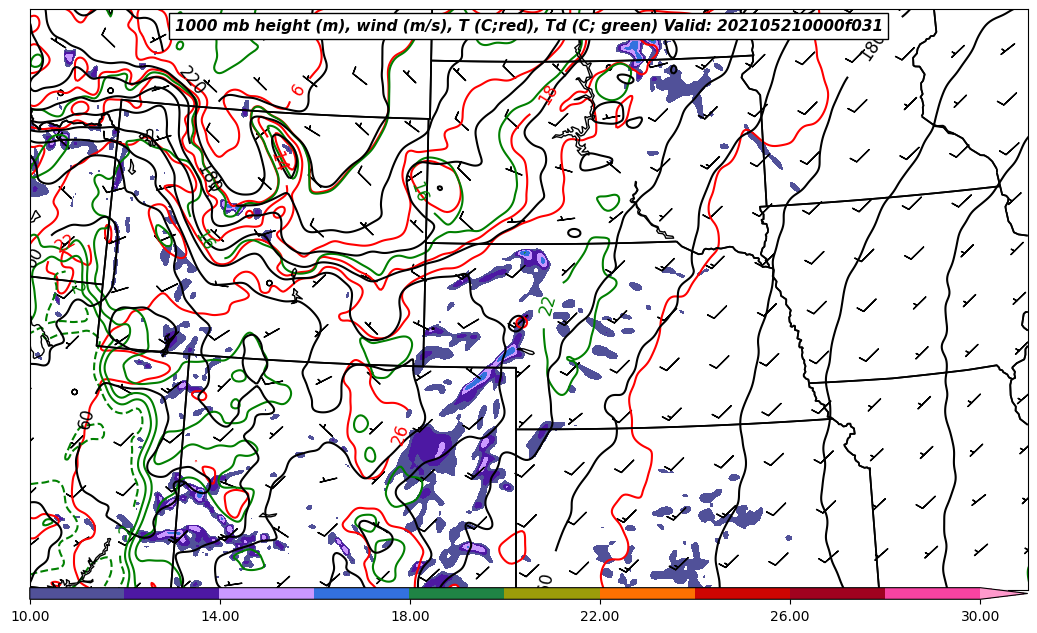Click the red 18 temperature contour label

(548, 94)
